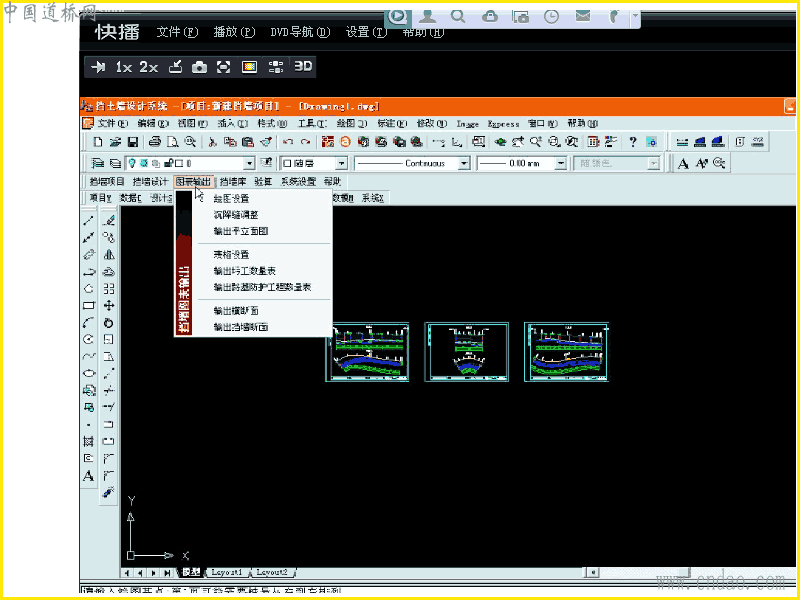This screenshot has width=800, height=600.
Task: Open the 0.00 mm lineweight dropdown
Action: coord(561,163)
